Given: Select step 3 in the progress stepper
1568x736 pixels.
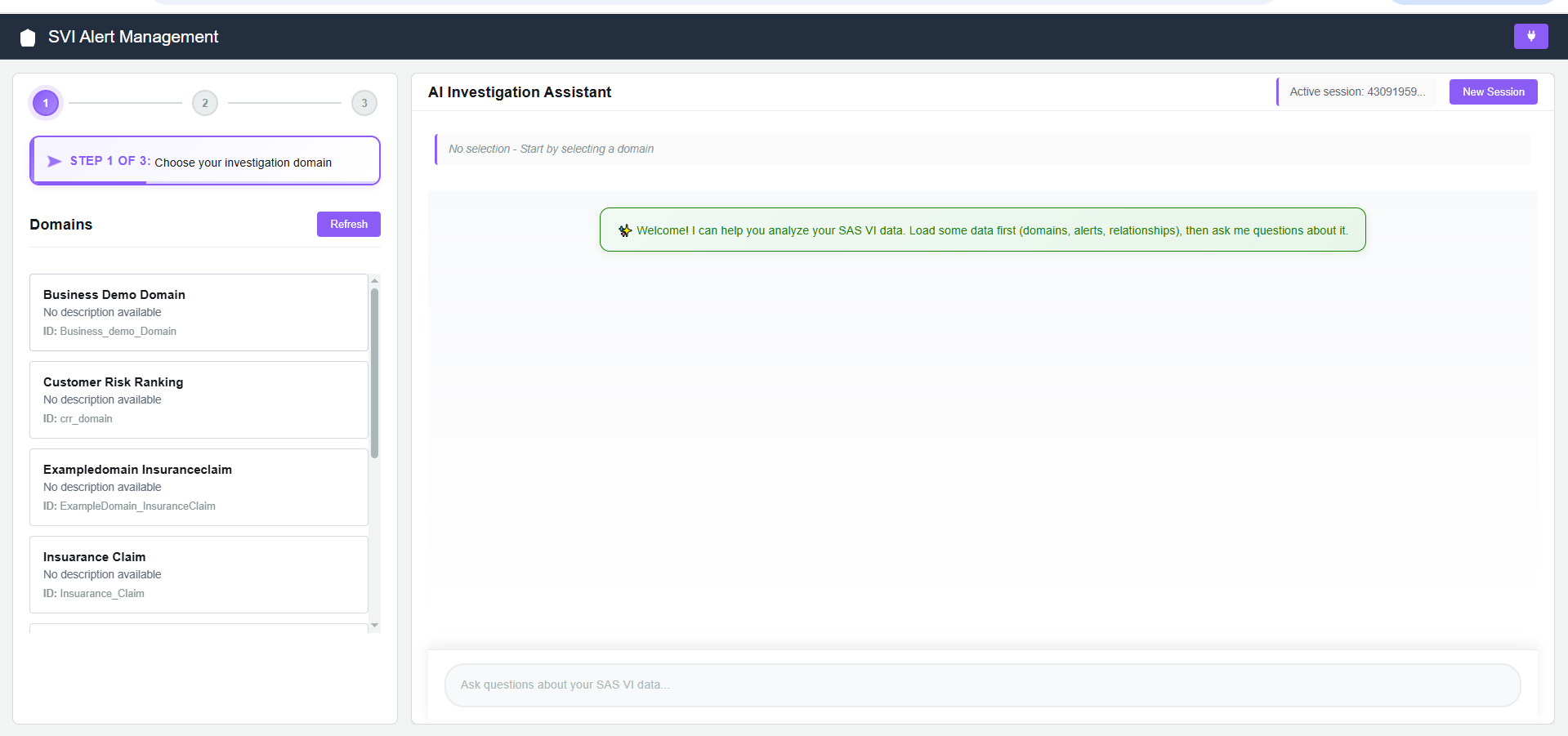Looking at the screenshot, I should (364, 103).
